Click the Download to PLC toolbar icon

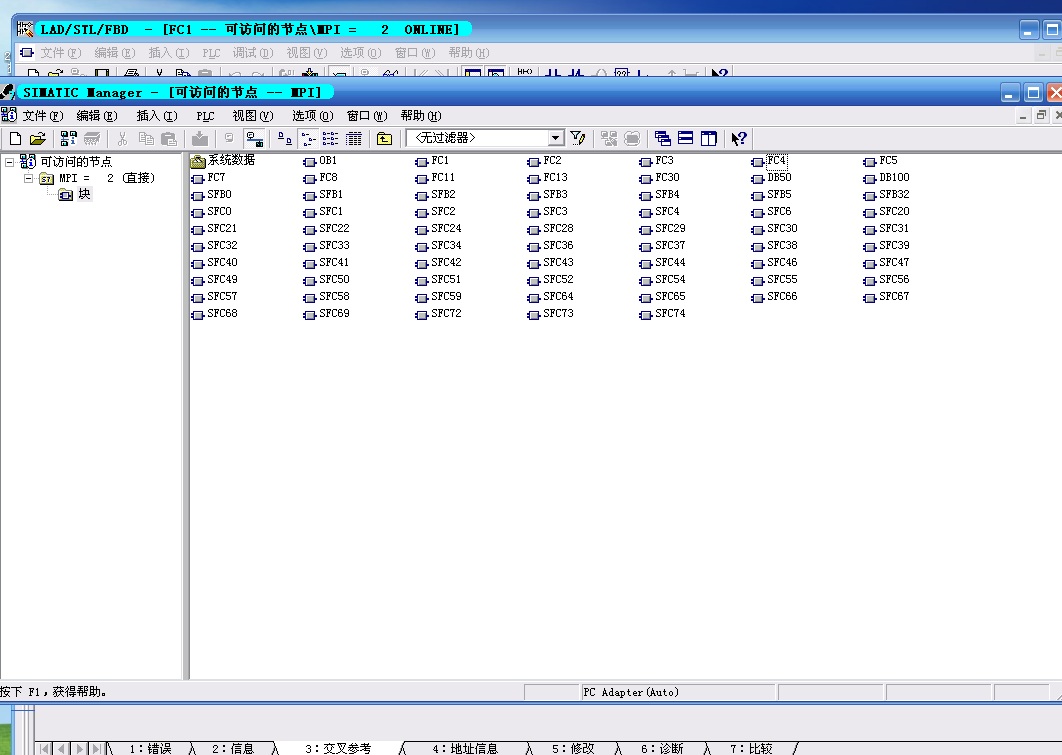(x=200, y=139)
